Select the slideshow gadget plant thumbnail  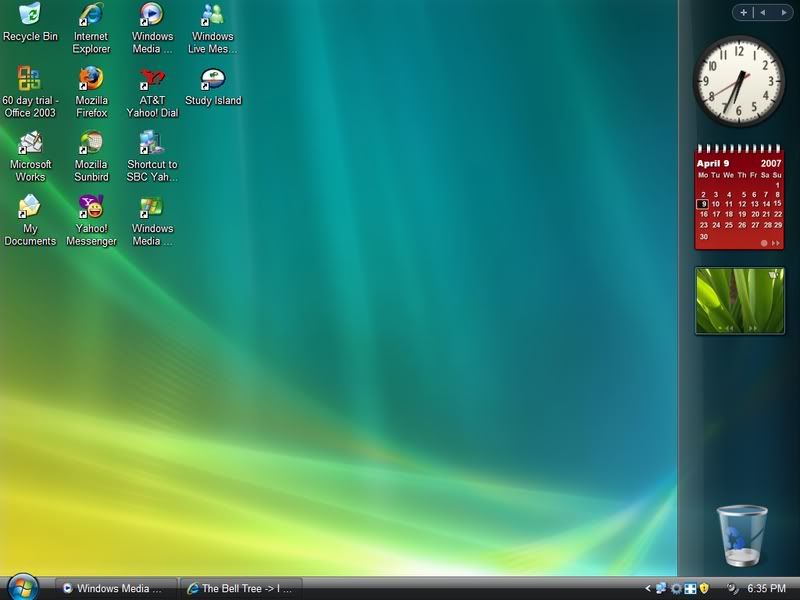(x=740, y=299)
